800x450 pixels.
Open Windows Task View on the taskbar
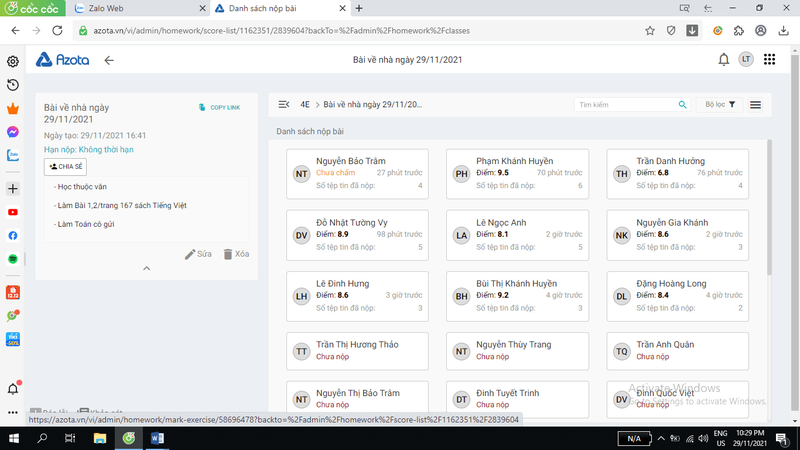coord(70,438)
